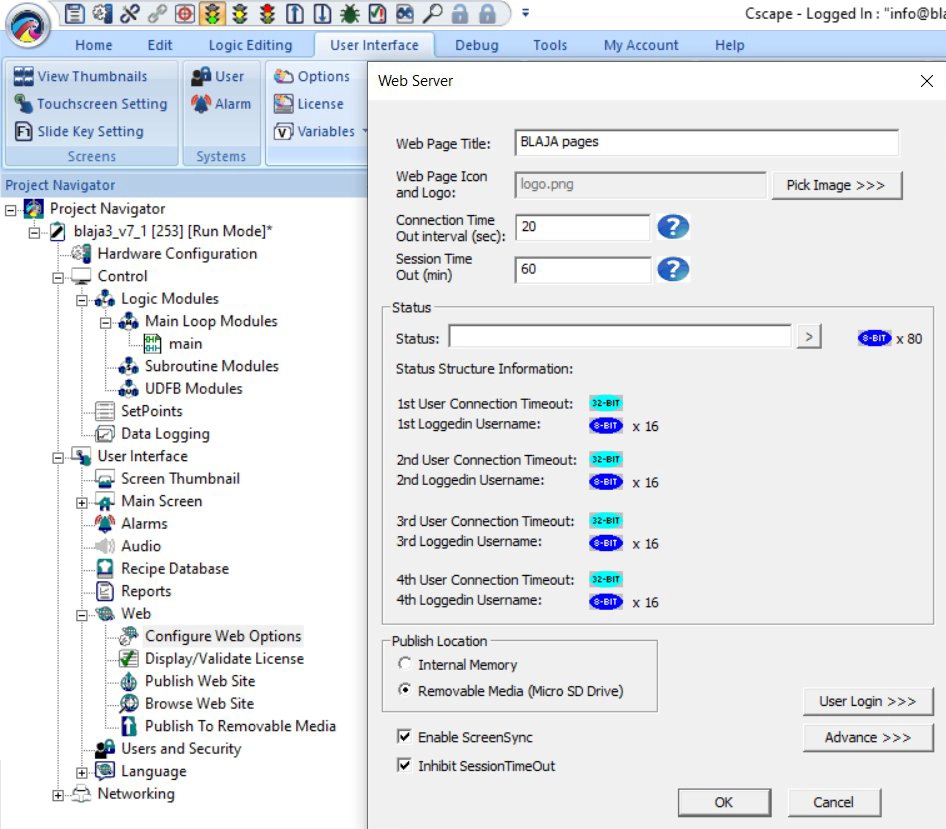Open help for Session Time Out
This screenshot has height=829, width=946.
click(x=673, y=269)
